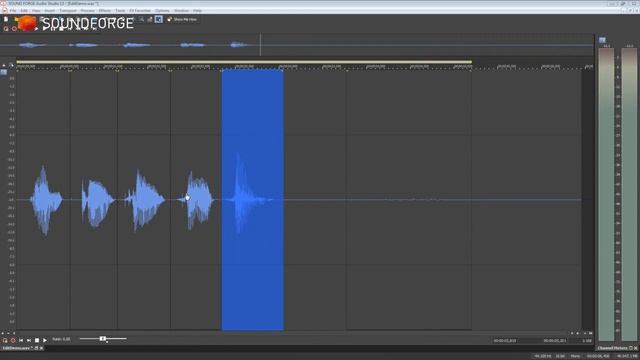Open the Process menu
Viewport: 640px width, 360px height.
pyautogui.click(x=87, y=11)
